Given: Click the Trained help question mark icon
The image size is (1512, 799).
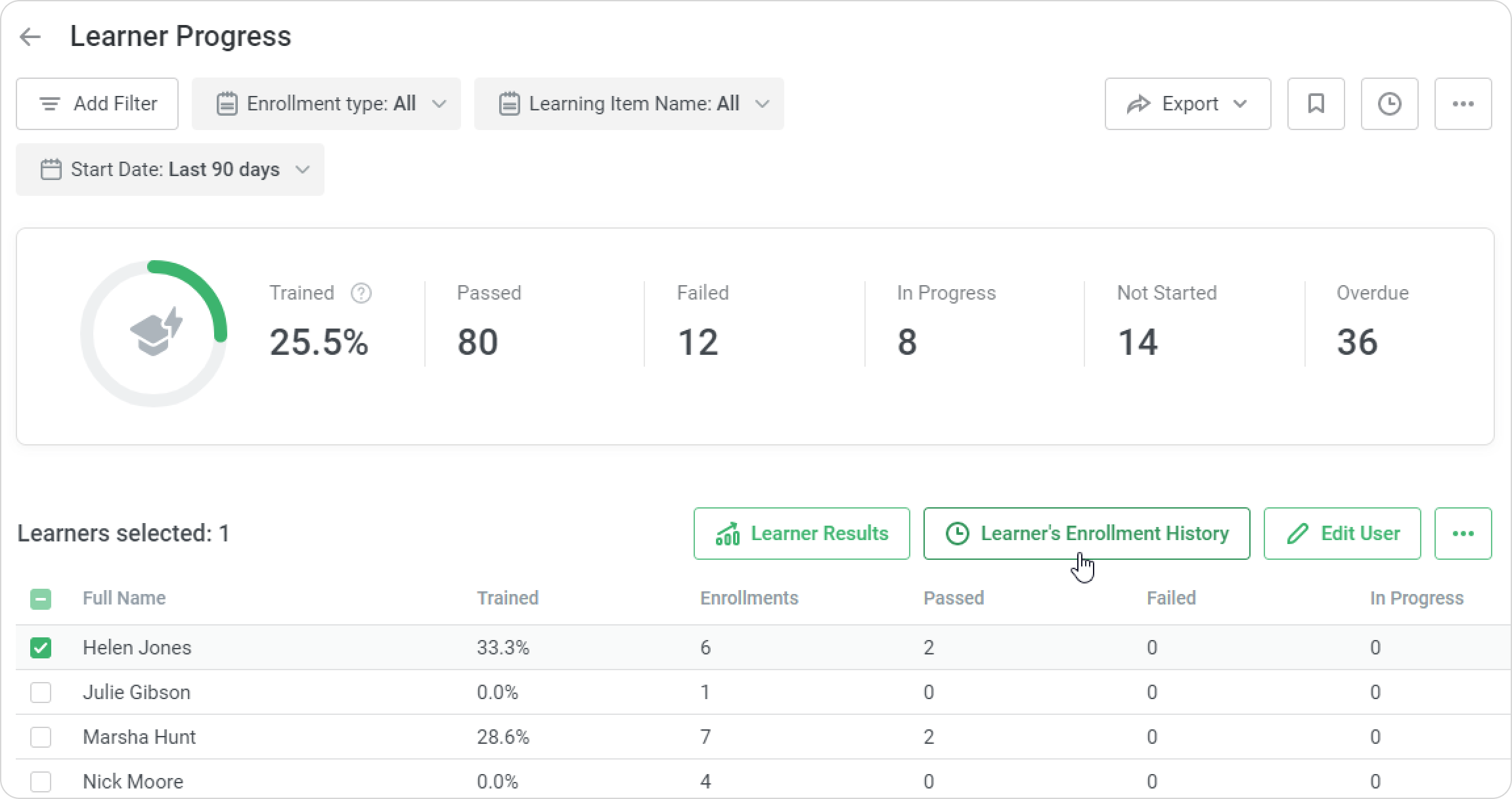Looking at the screenshot, I should pyautogui.click(x=361, y=293).
